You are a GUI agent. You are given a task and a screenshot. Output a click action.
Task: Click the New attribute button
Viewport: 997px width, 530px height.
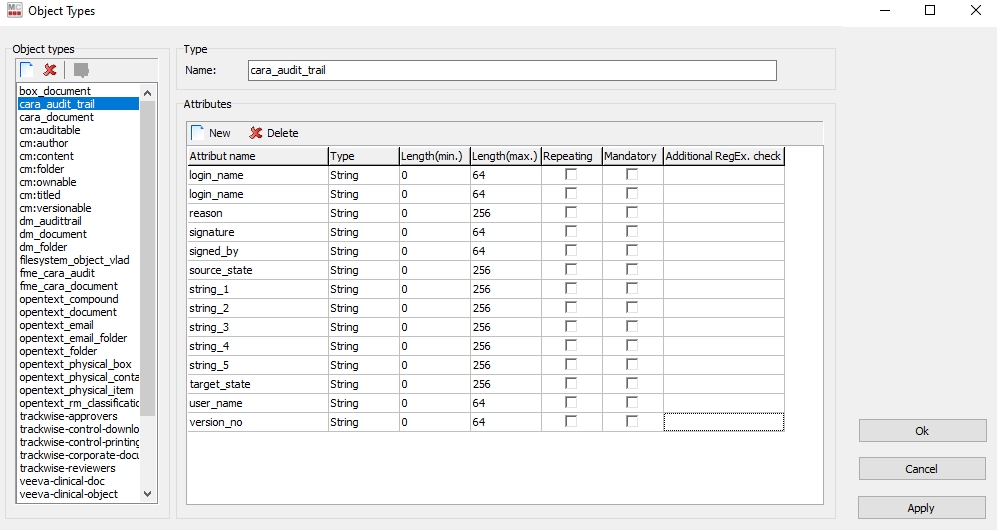[211, 133]
